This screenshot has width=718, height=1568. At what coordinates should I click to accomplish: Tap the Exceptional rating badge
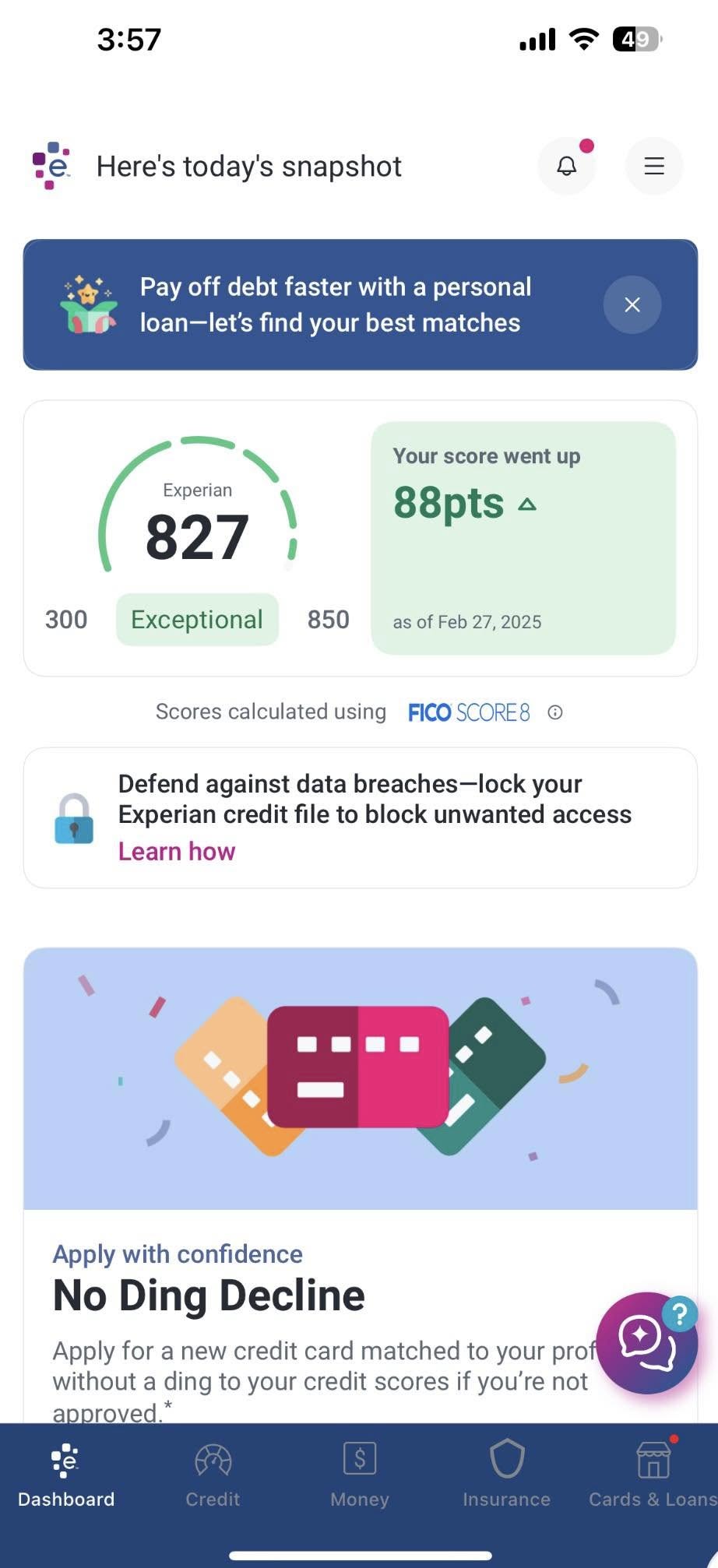pos(196,619)
